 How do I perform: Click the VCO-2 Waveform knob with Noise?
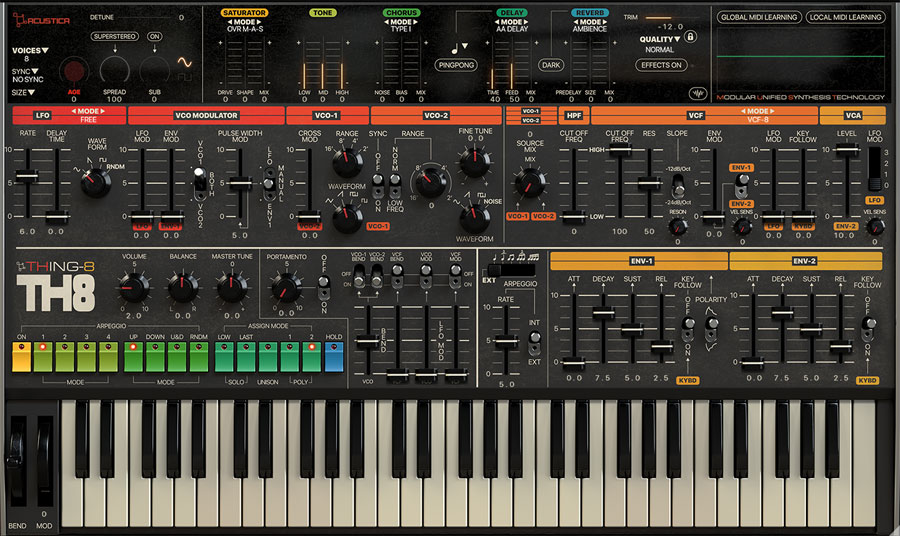tap(475, 218)
